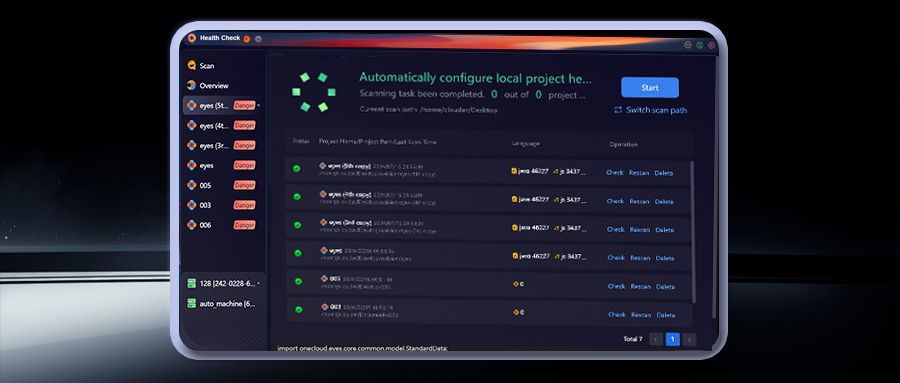
Task: Click the Total 7 pagination label
Action: coord(633,339)
